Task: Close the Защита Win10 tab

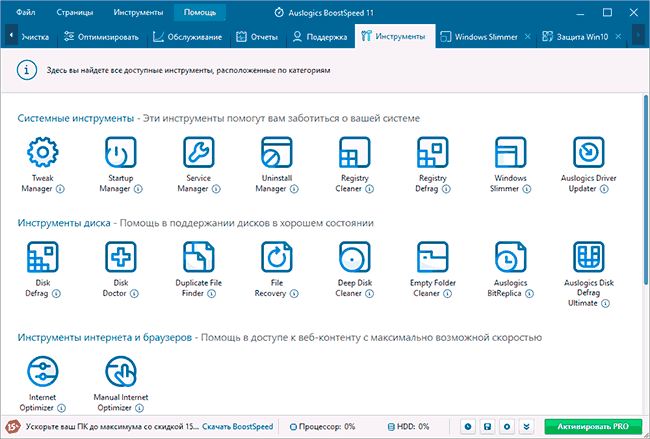Action: pyautogui.click(x=618, y=36)
